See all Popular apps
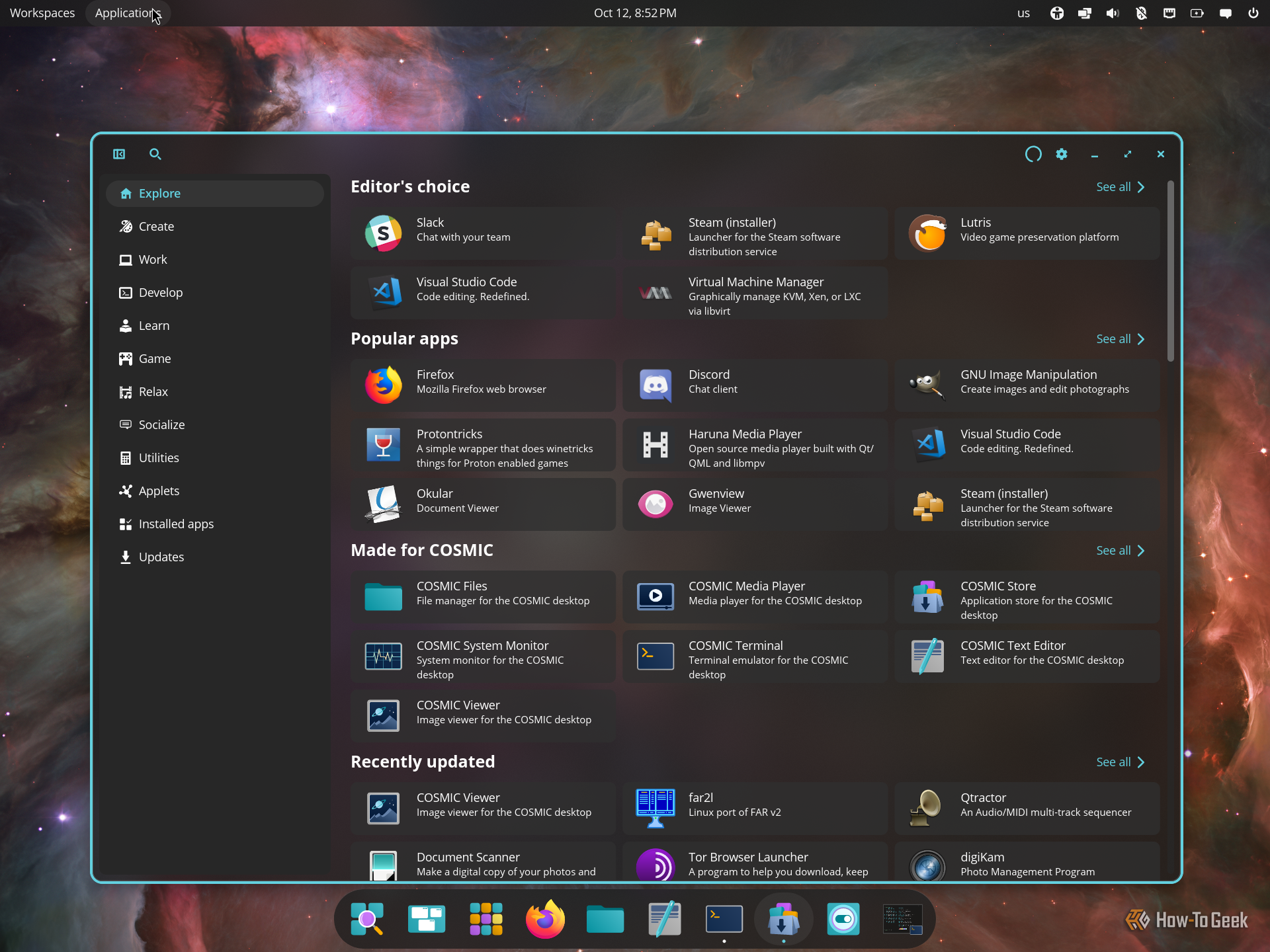This screenshot has height=952, width=1270. click(x=1121, y=339)
